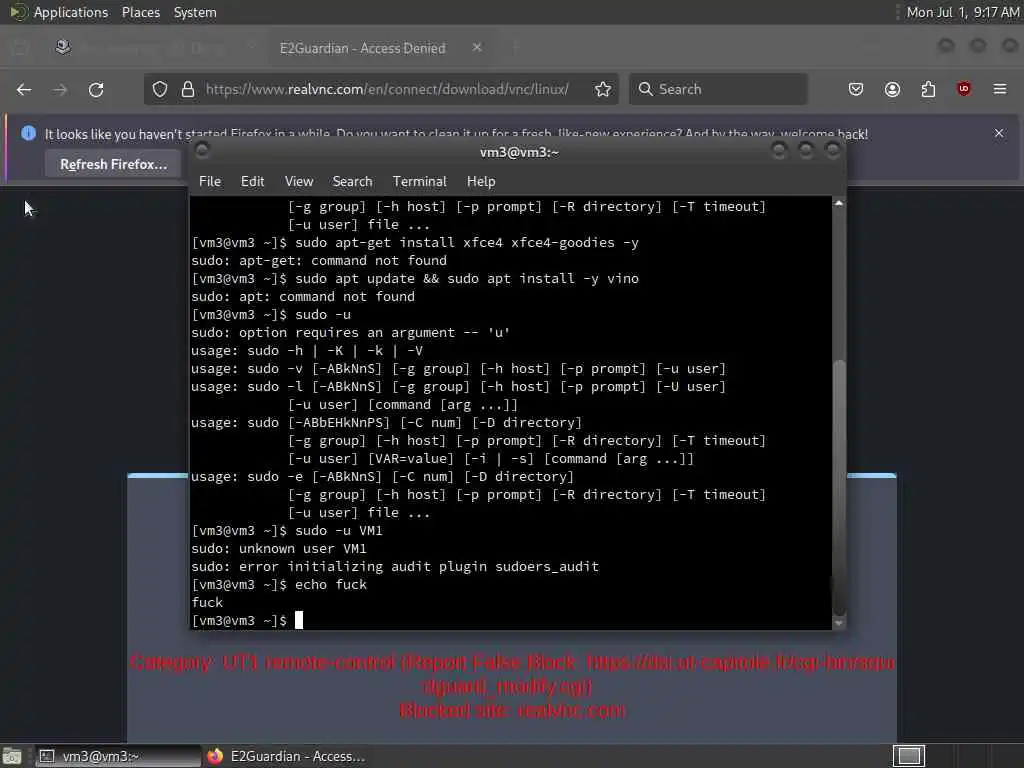This screenshot has height=768, width=1024.
Task: Open the Firefox account icon
Action: point(892,89)
